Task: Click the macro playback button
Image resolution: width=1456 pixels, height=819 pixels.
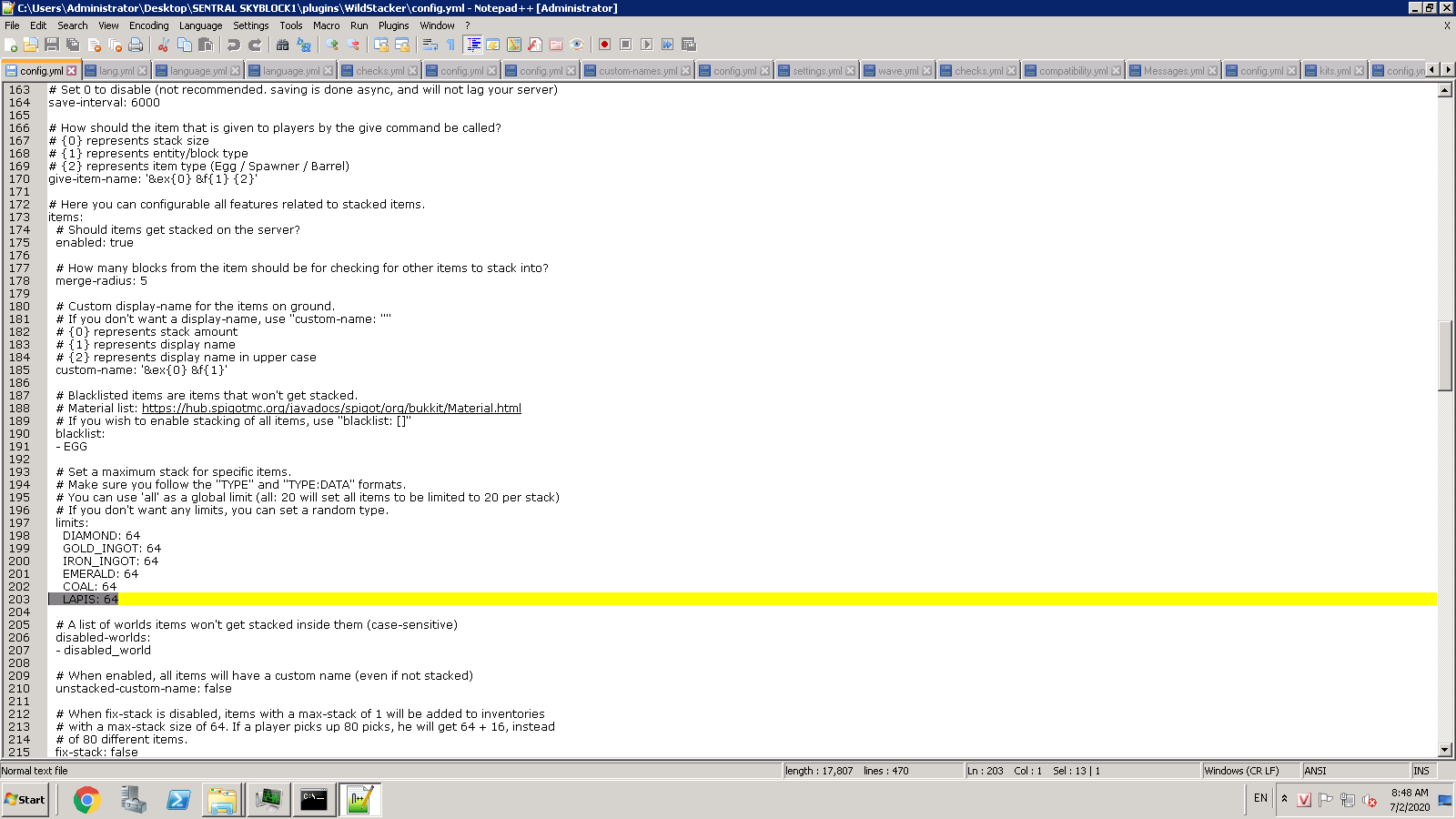Action: 646,45
